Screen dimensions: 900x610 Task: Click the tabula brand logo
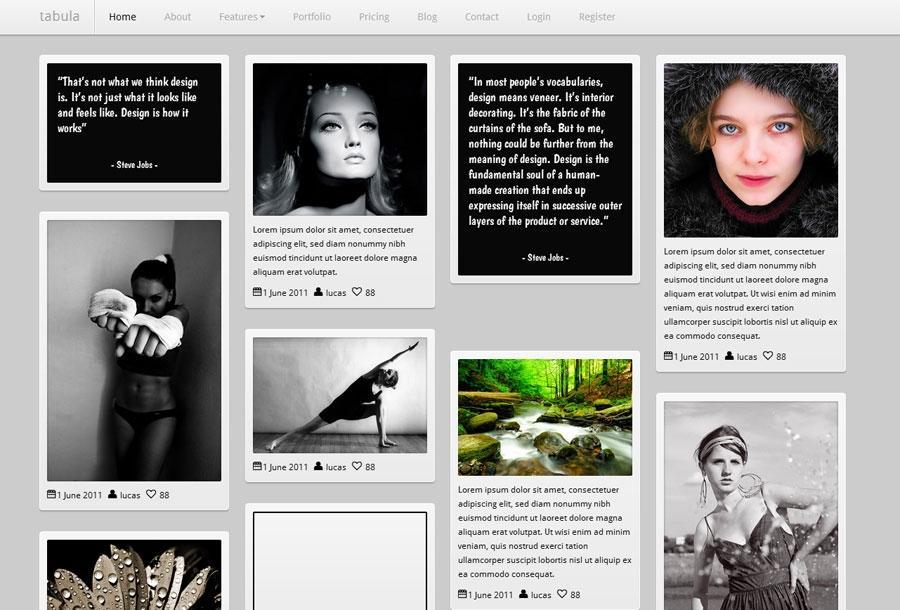coord(60,16)
